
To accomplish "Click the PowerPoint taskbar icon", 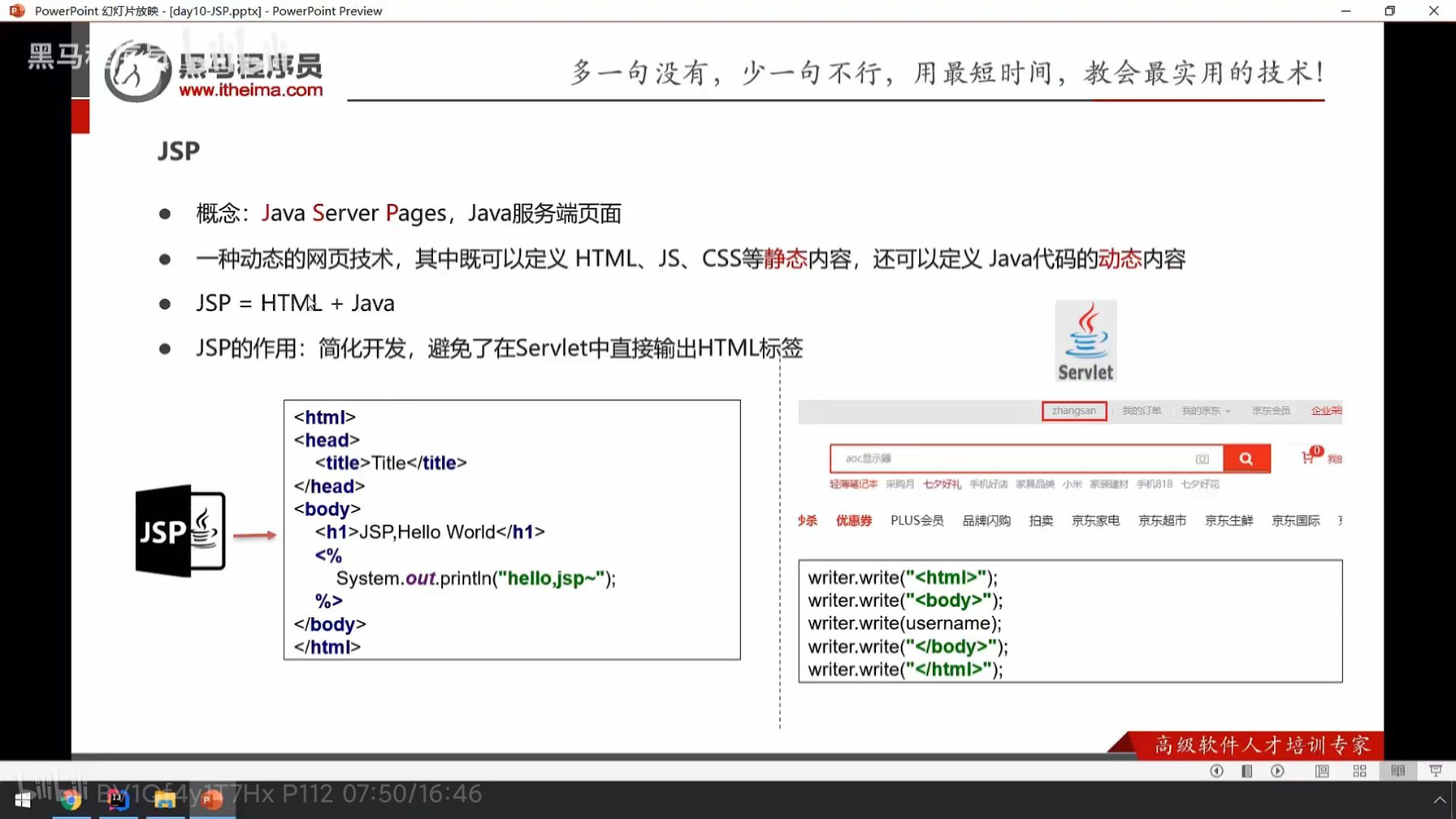I will (x=212, y=800).
